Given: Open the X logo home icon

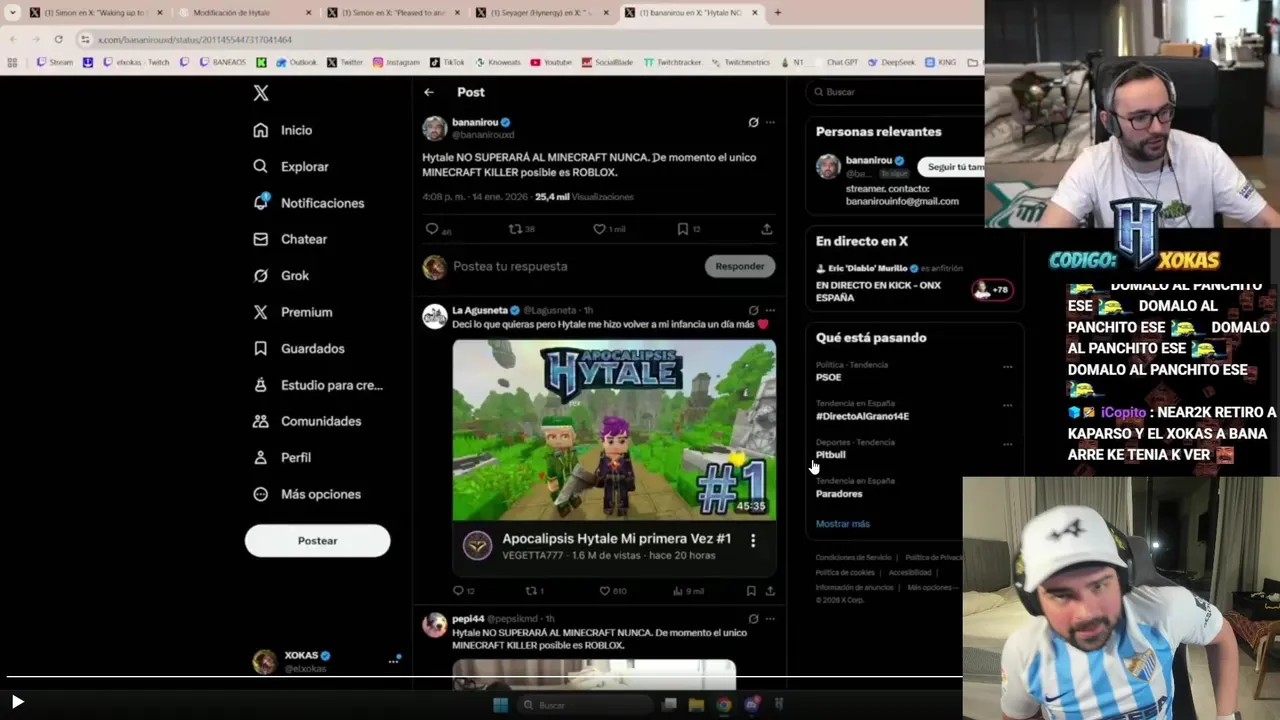Looking at the screenshot, I should 261,93.
